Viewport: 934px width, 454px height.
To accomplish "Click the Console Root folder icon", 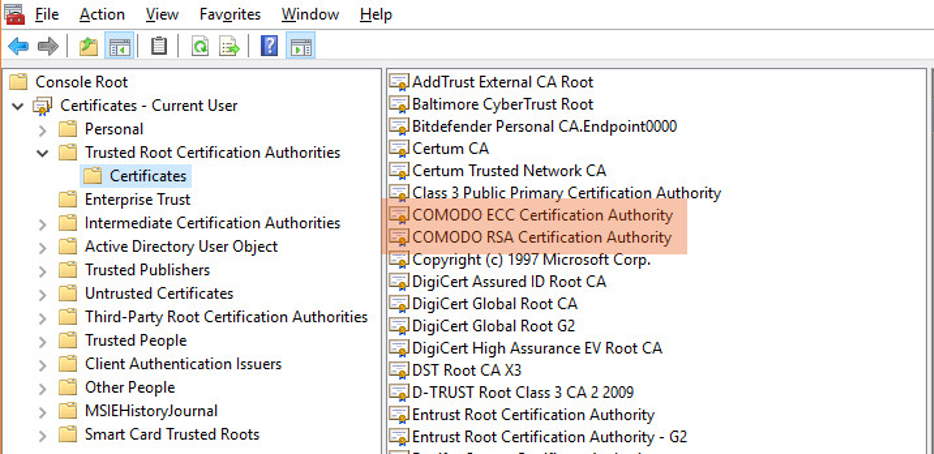I will (18, 82).
